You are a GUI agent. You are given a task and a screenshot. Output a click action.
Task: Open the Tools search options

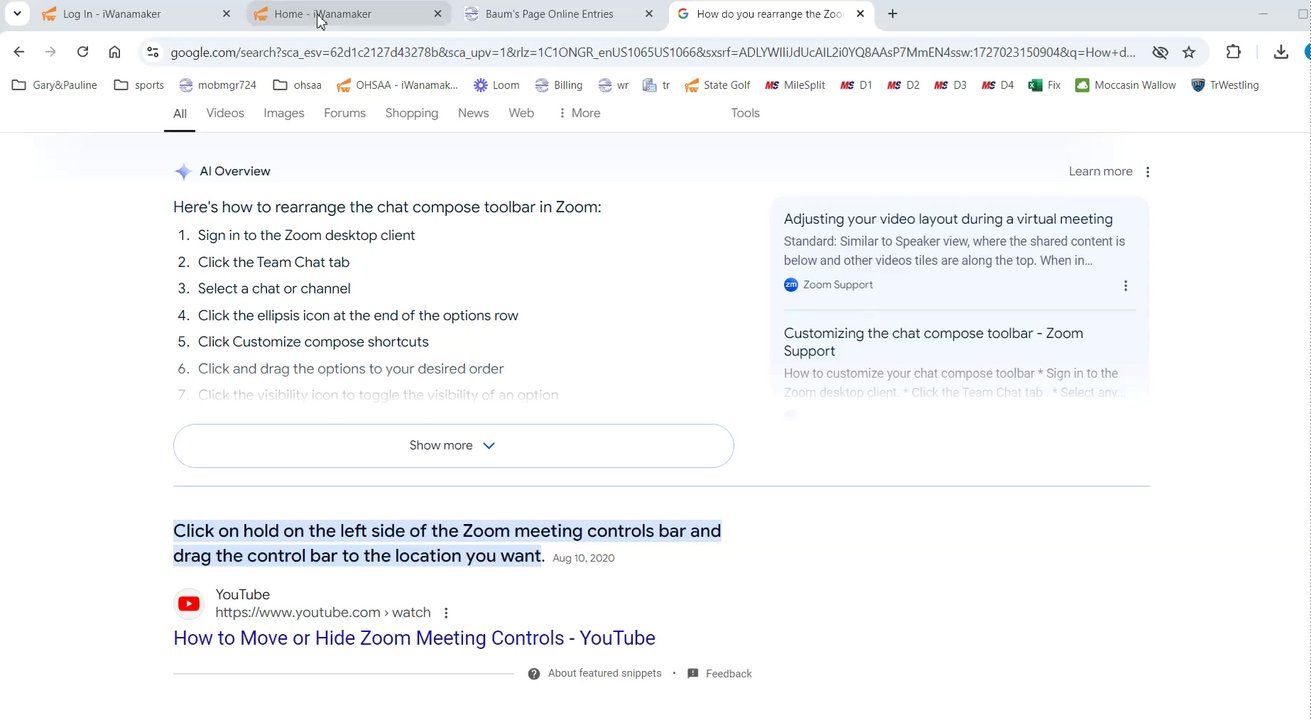tap(745, 113)
